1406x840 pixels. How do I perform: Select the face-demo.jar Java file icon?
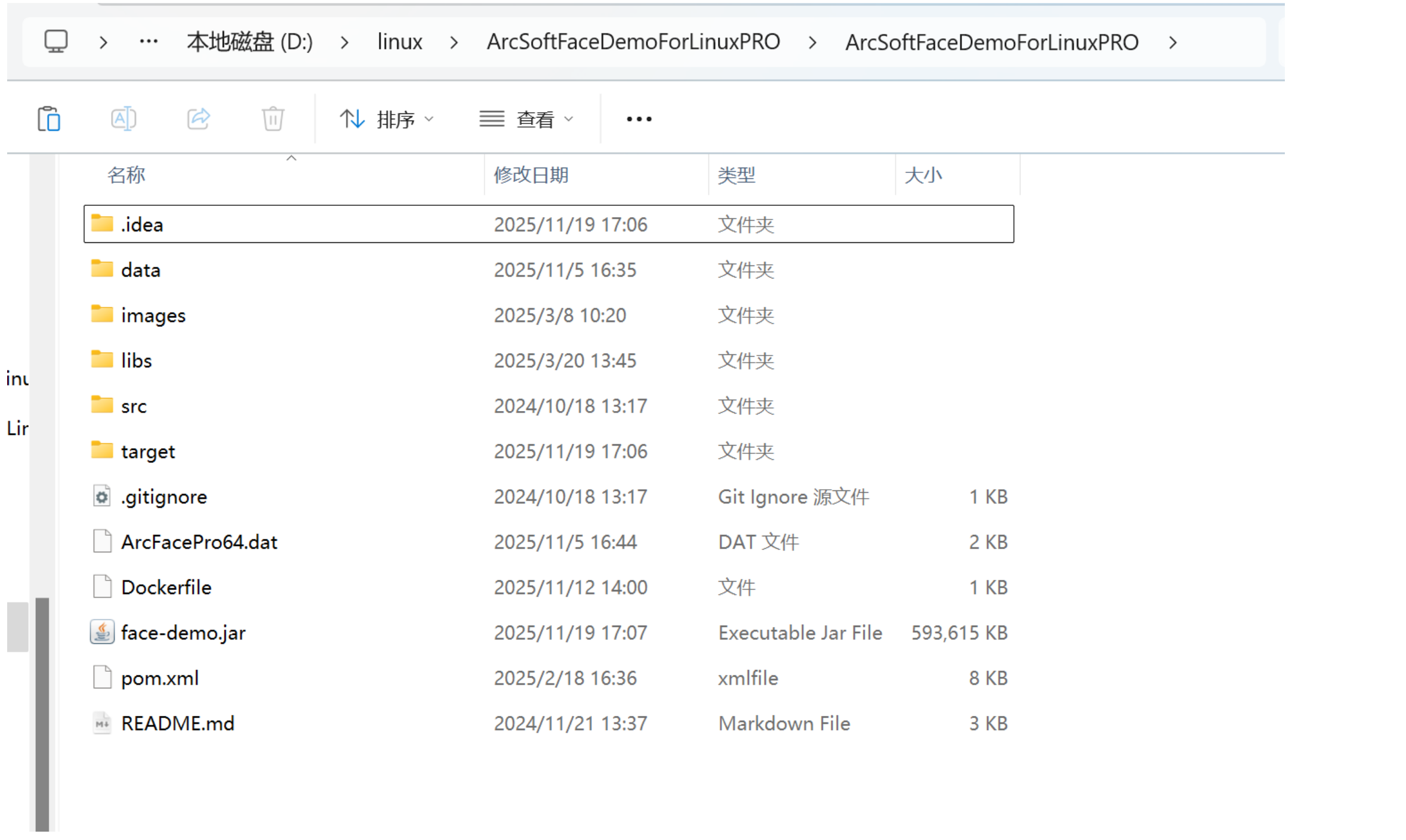point(102,632)
